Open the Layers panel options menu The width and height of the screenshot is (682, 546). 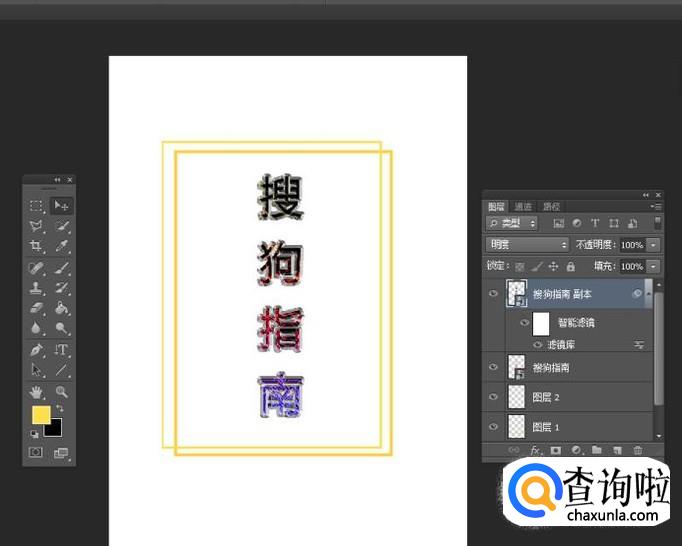[x=656, y=207]
